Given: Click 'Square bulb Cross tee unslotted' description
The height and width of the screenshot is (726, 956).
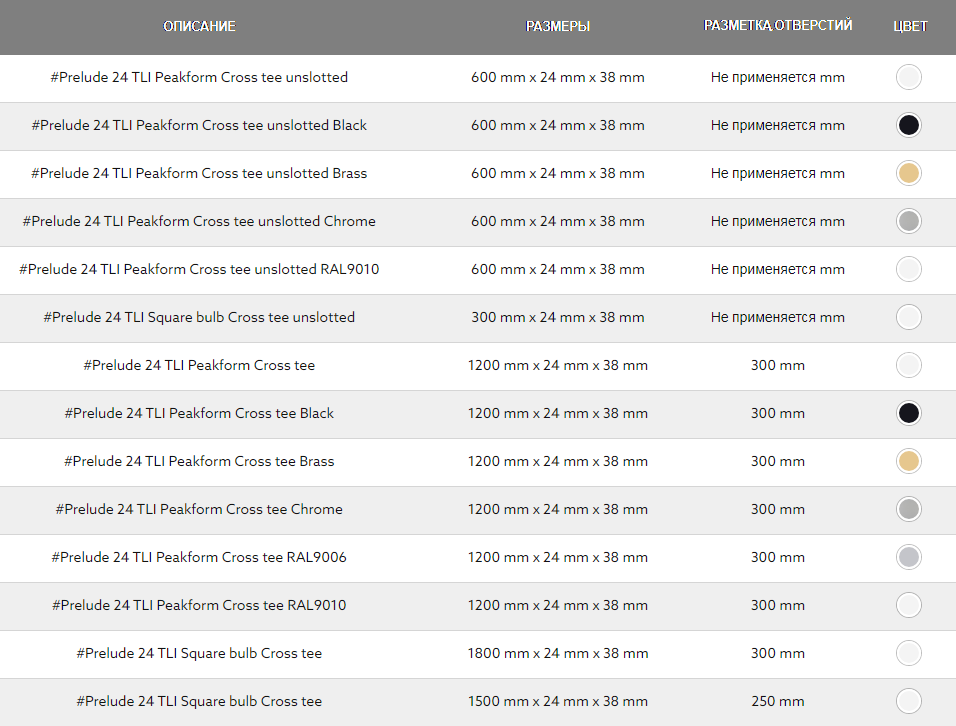Looking at the screenshot, I should (x=199, y=318).
